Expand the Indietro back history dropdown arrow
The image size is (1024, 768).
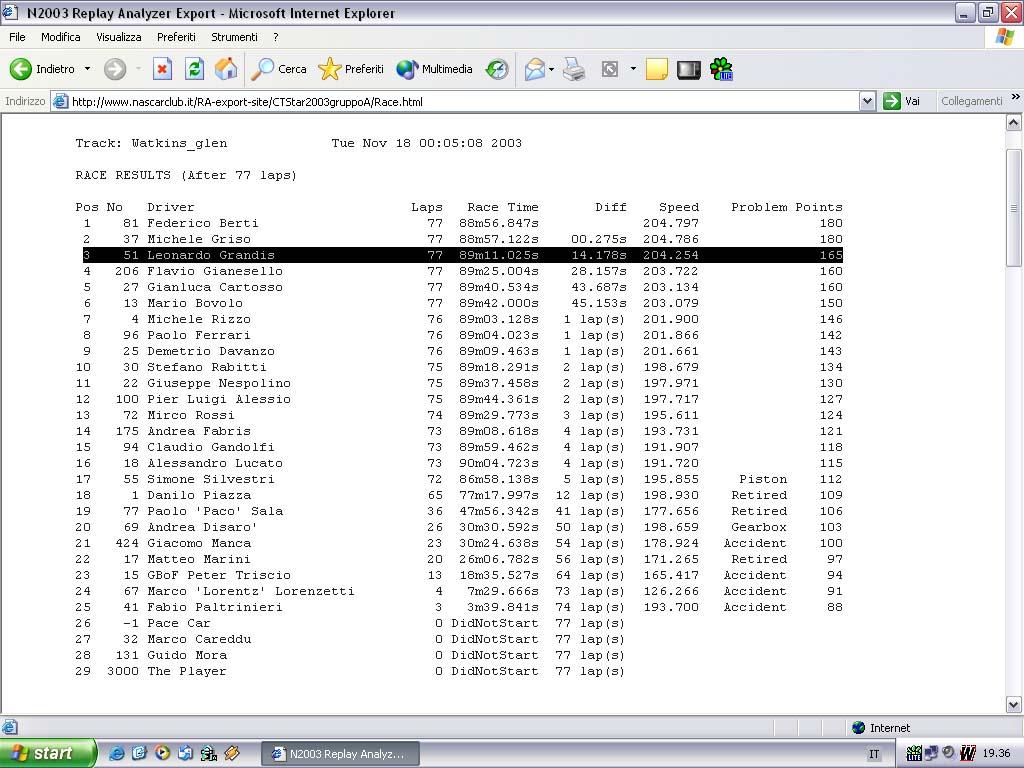(87, 69)
